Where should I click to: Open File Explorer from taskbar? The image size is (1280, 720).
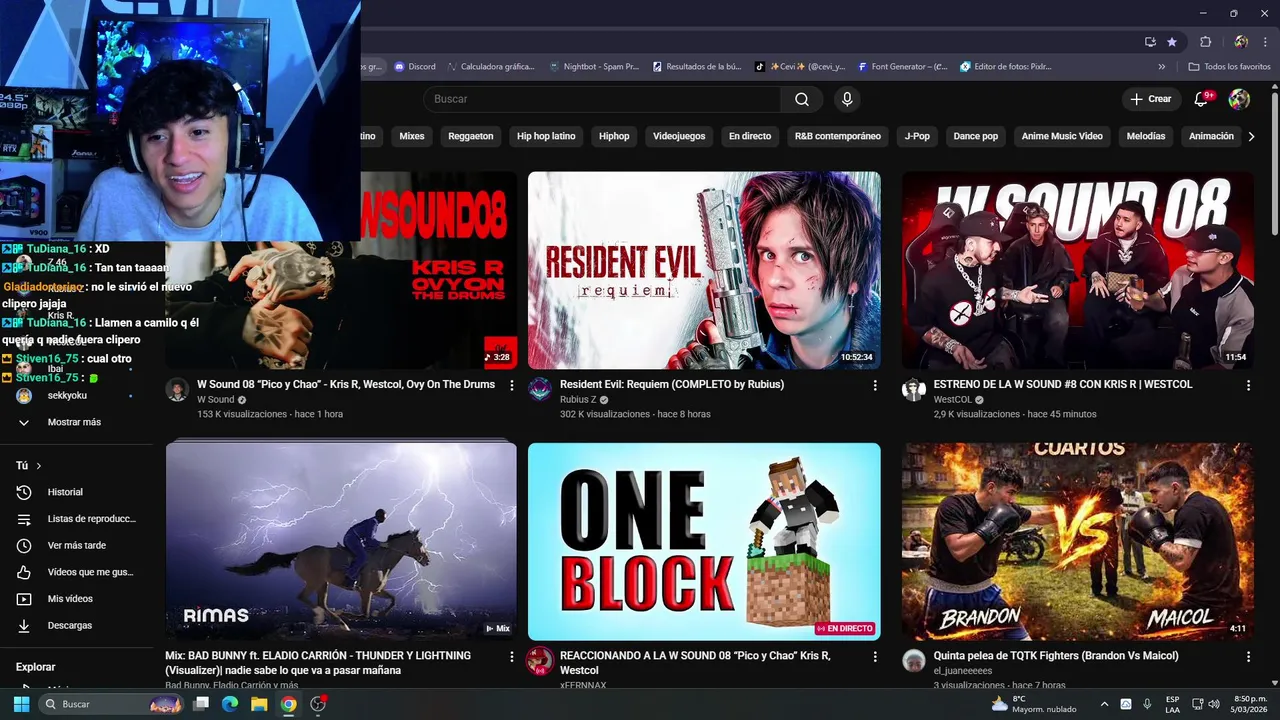tap(259, 704)
